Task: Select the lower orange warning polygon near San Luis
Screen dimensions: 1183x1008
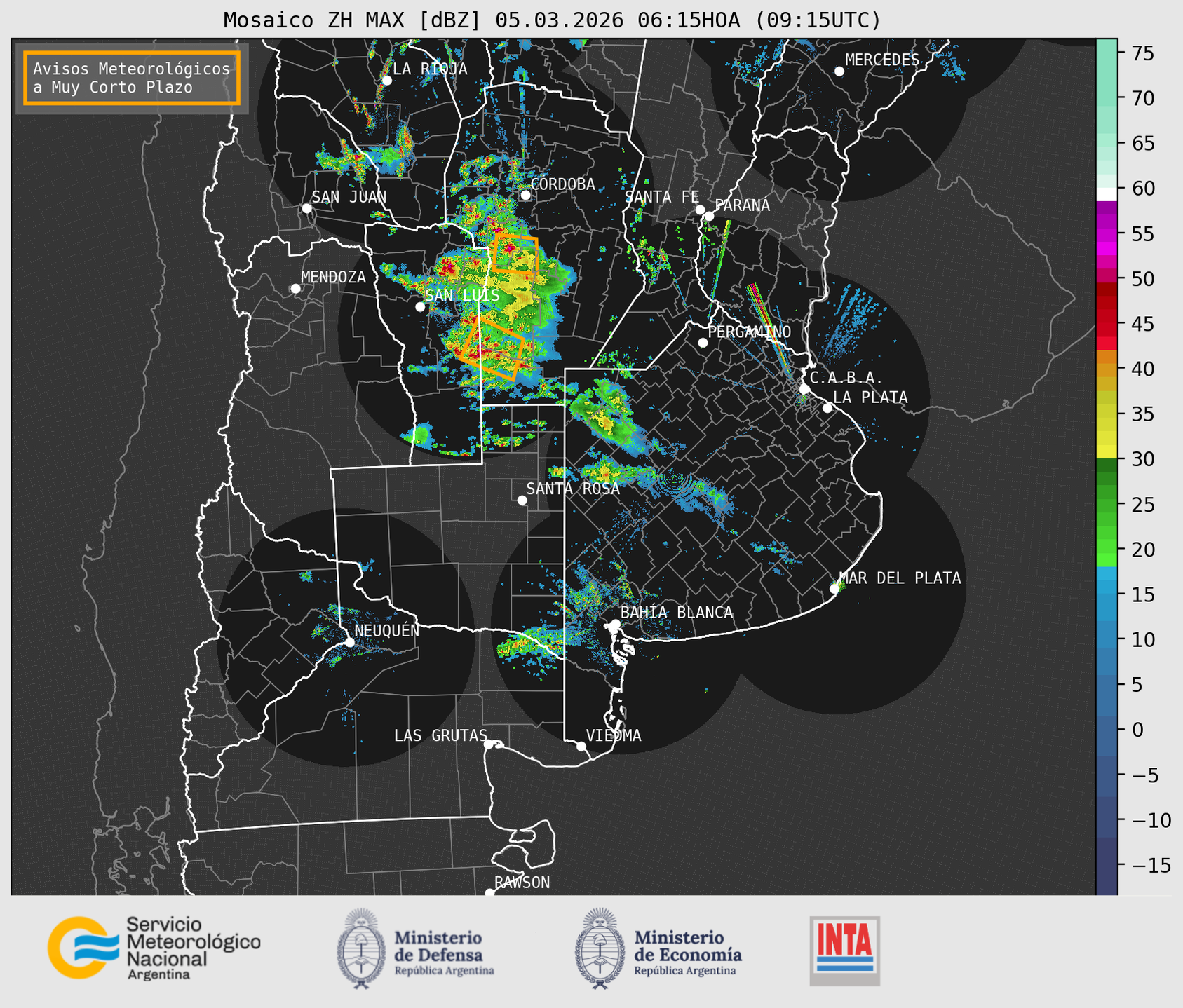Action: [493, 348]
